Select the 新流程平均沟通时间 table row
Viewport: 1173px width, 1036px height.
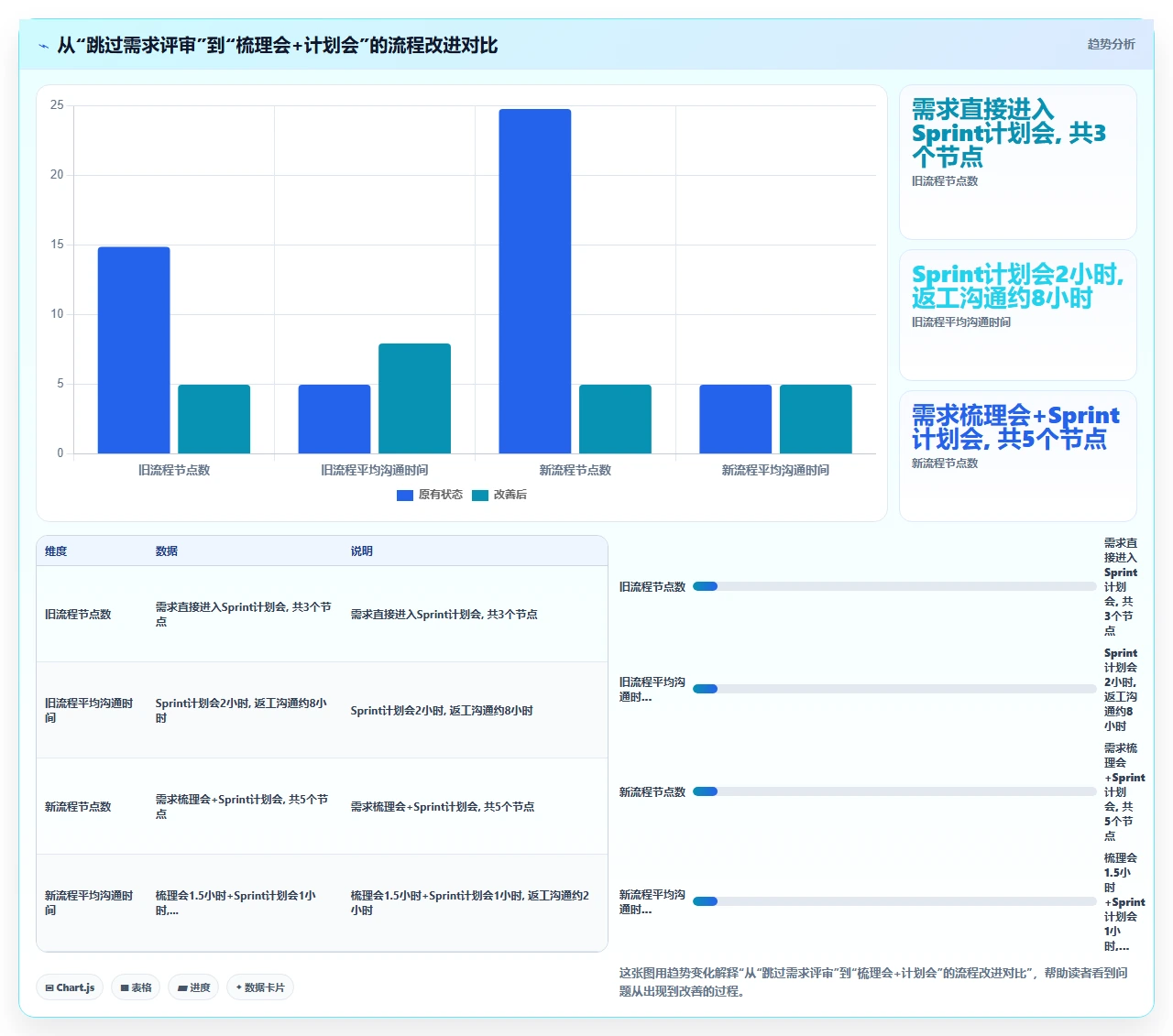coord(322,902)
